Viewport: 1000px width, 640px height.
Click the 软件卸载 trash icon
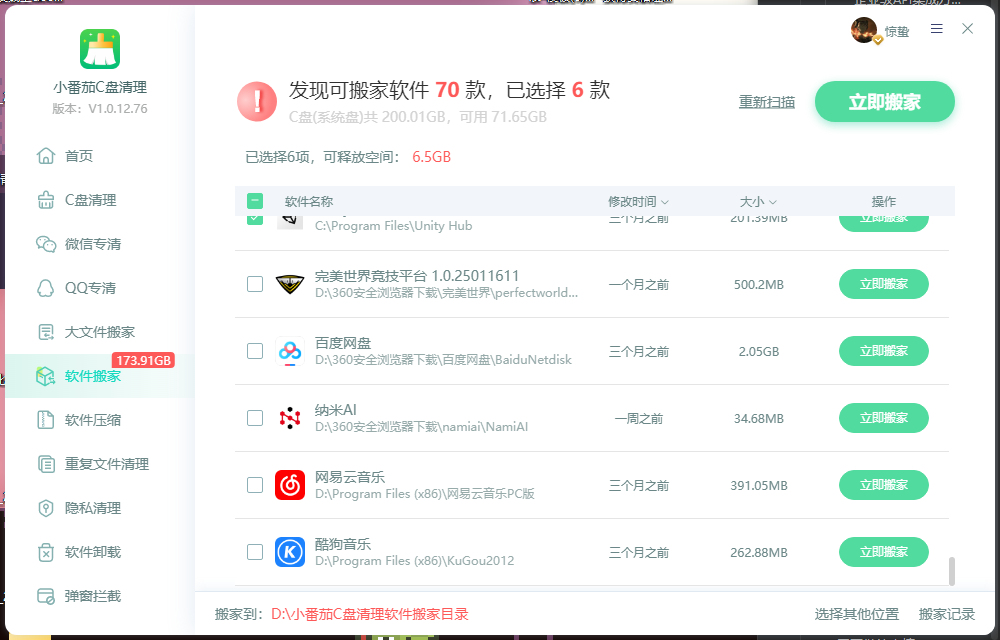(46, 551)
